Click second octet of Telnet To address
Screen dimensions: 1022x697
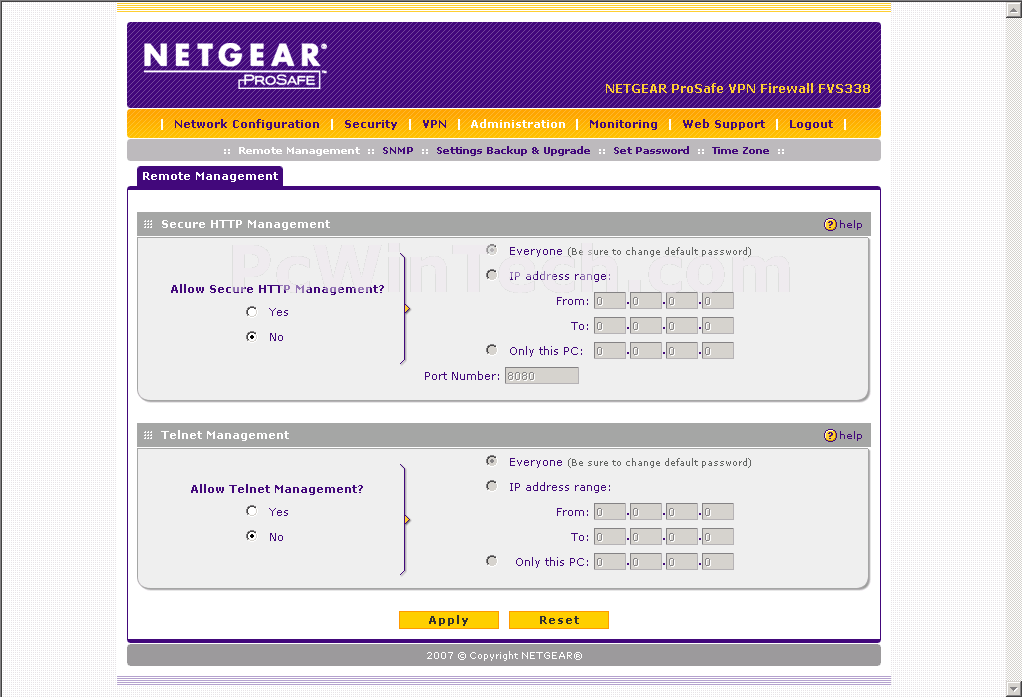(646, 537)
